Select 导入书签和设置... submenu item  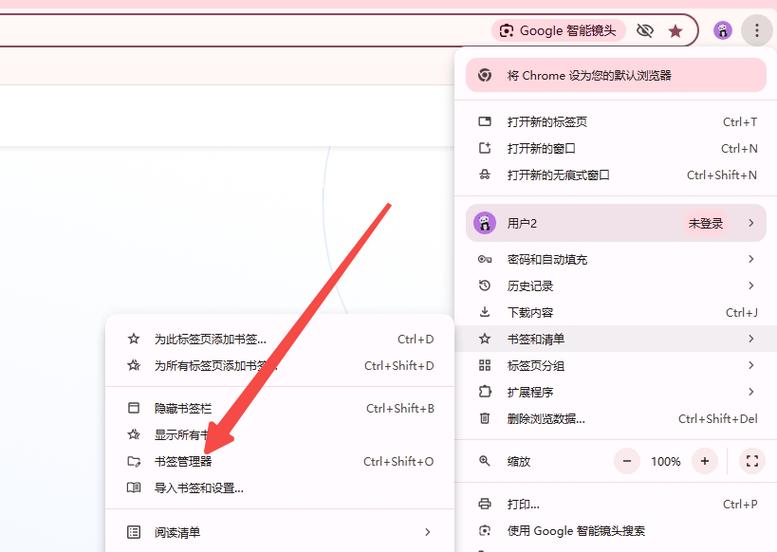click(280, 488)
